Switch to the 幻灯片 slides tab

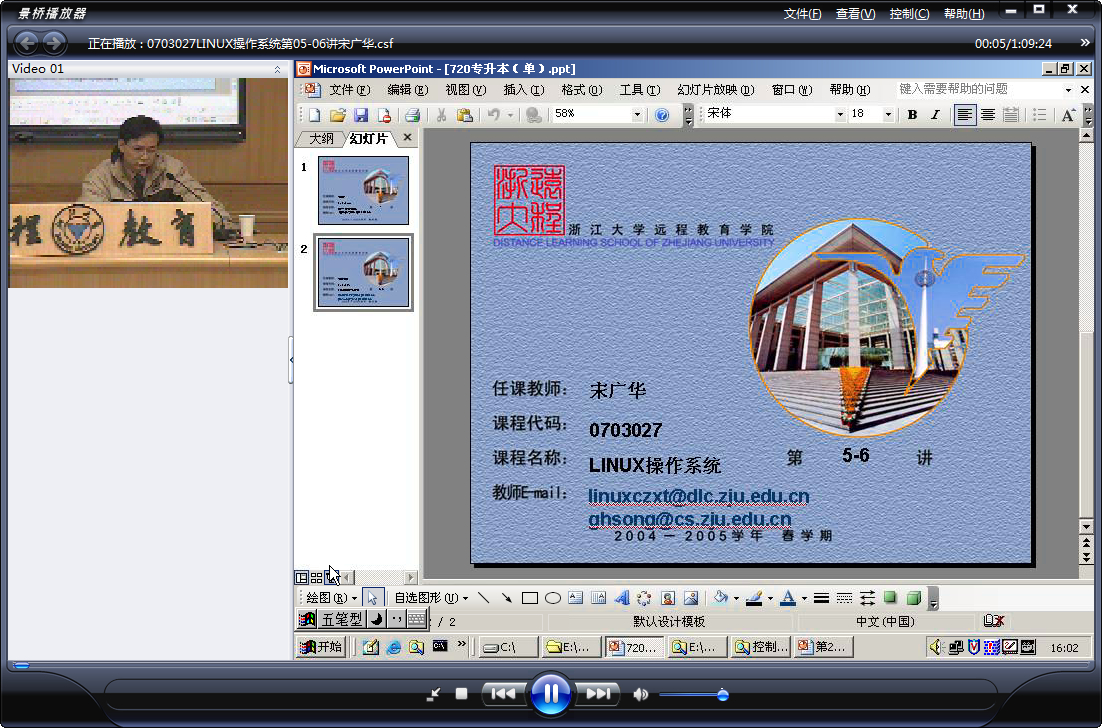[x=369, y=138]
